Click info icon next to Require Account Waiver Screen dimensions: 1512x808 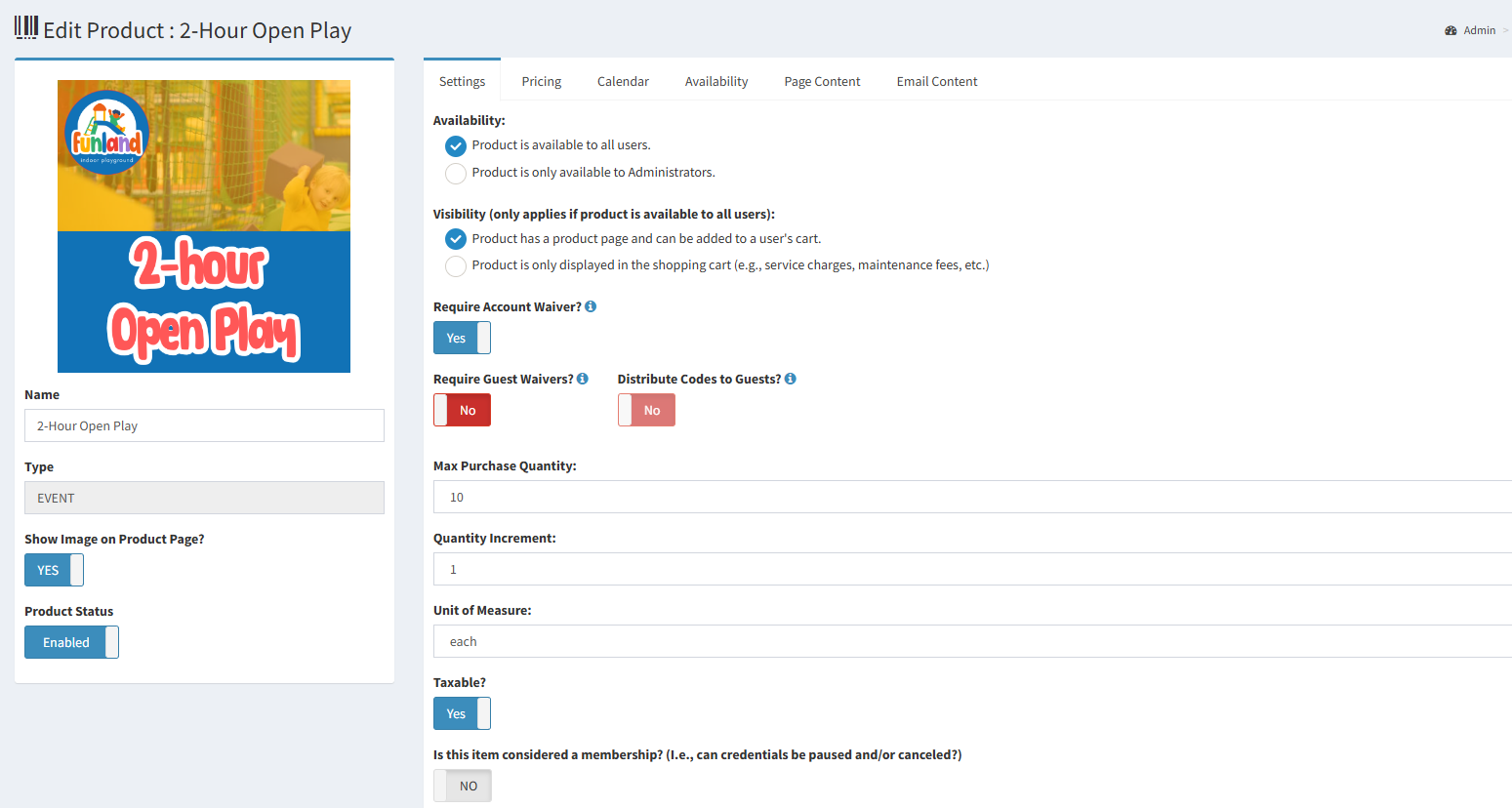point(591,306)
